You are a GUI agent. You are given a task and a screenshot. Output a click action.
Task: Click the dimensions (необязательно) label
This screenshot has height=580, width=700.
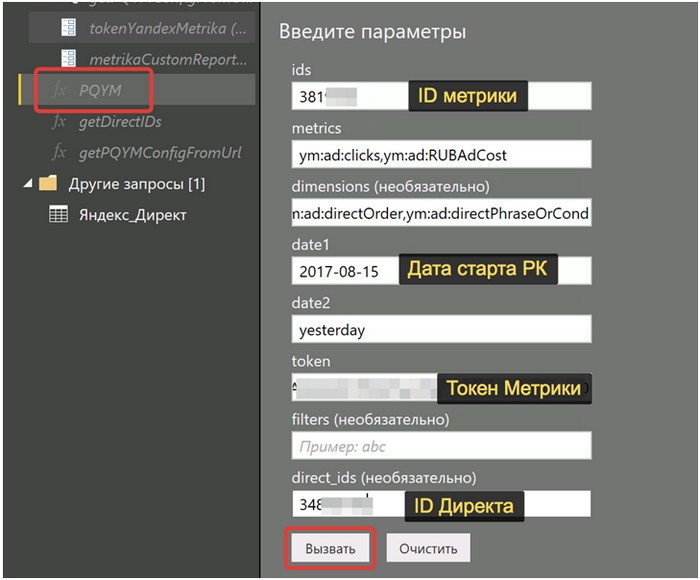click(x=390, y=186)
